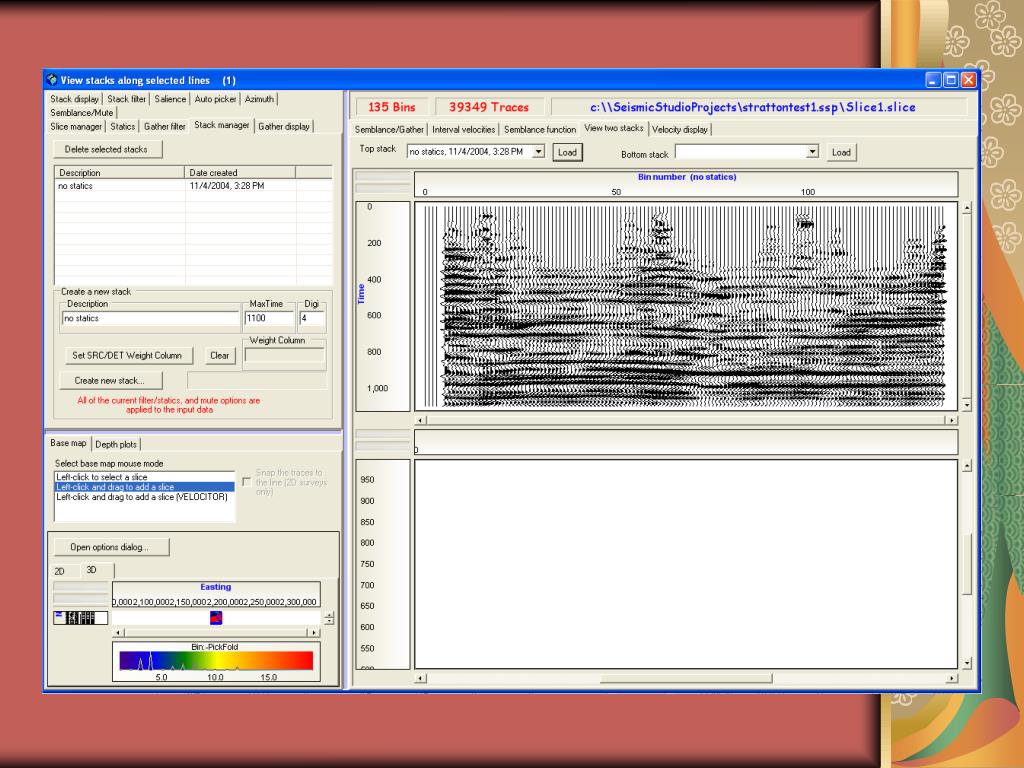Click the Description column header
The width and height of the screenshot is (1024, 768).
point(120,172)
